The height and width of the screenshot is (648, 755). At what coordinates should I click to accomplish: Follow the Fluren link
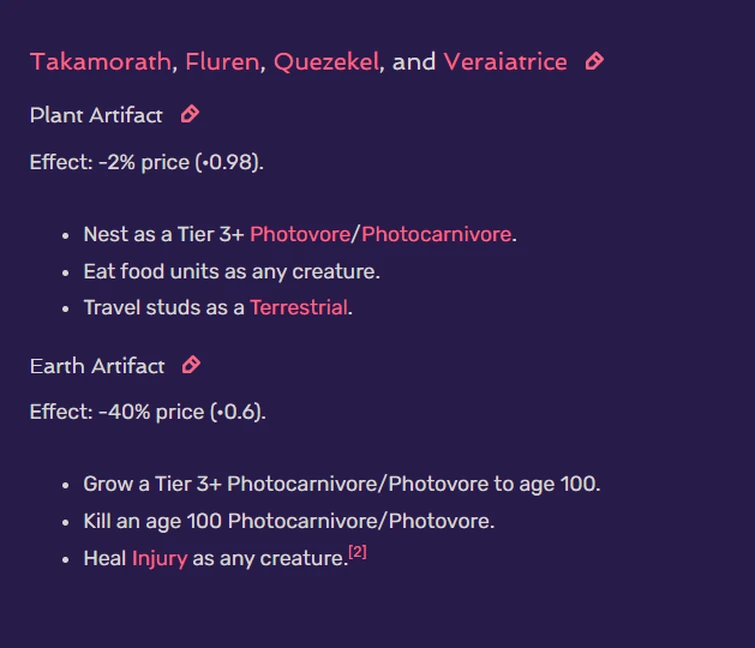(222, 62)
